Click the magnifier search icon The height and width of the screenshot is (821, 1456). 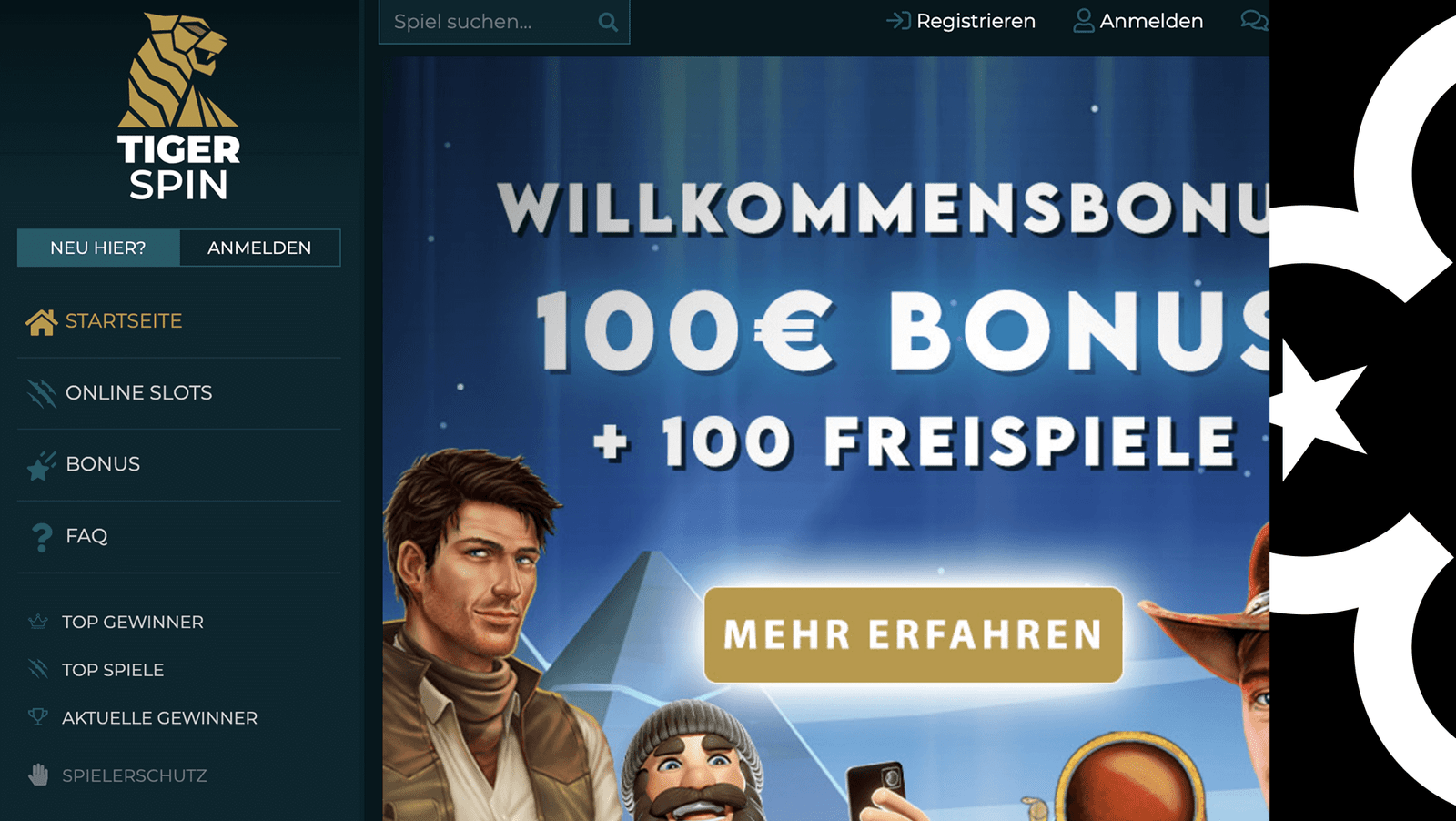click(608, 22)
